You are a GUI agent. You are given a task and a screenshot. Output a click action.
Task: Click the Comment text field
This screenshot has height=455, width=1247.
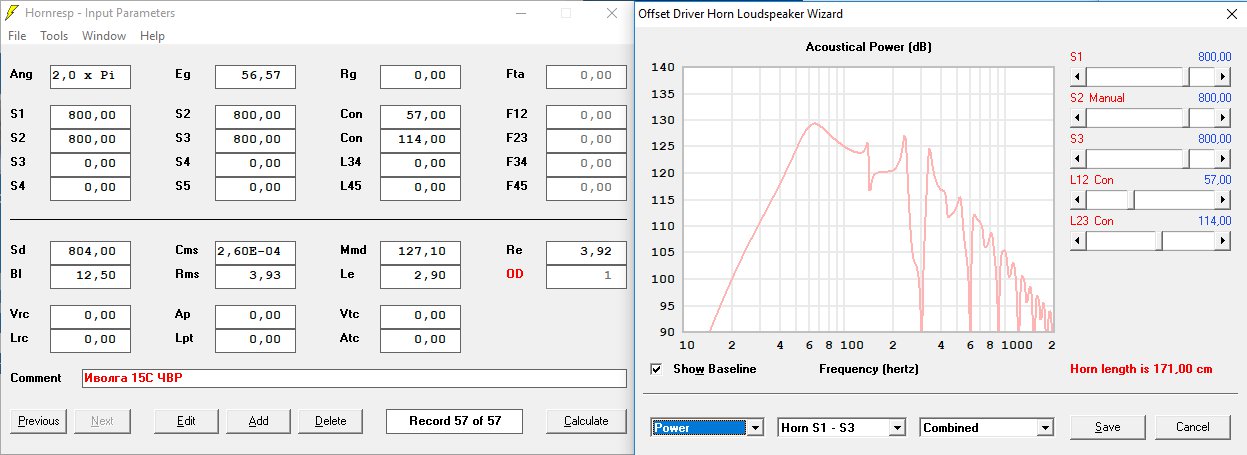354,378
